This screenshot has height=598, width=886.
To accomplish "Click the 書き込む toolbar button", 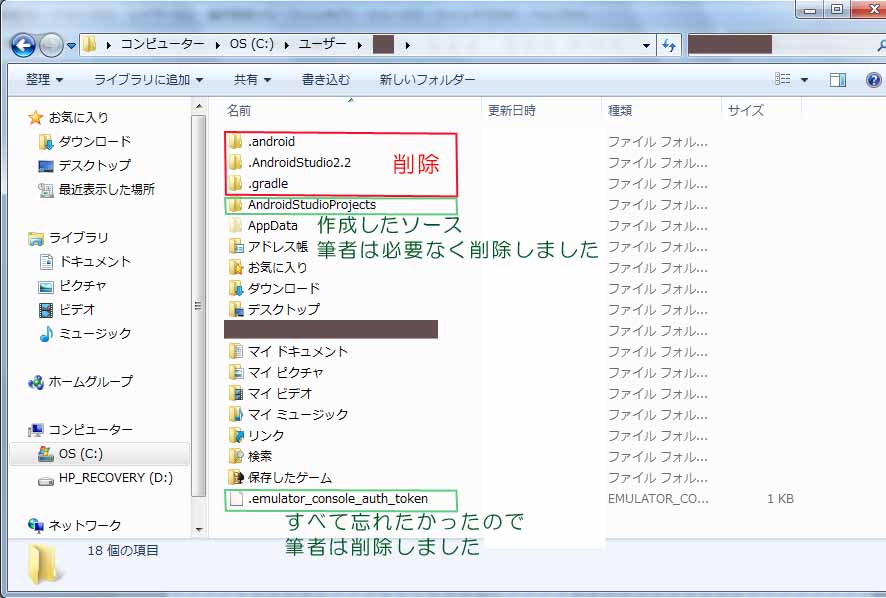I will [x=325, y=80].
